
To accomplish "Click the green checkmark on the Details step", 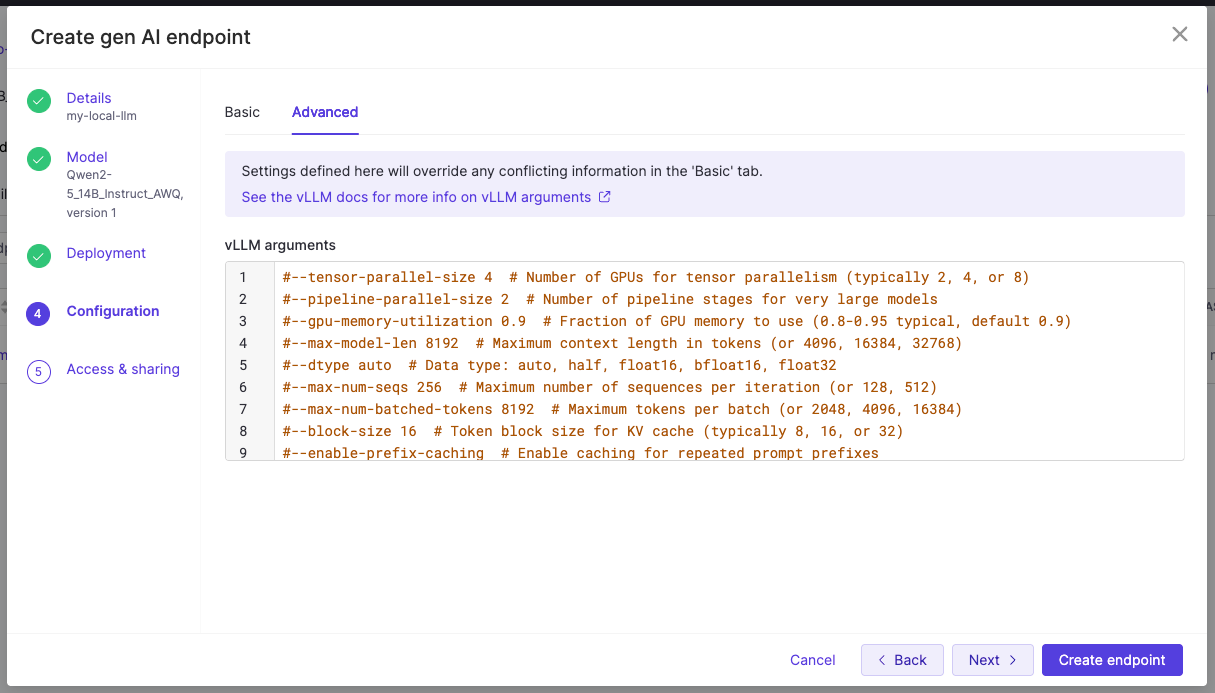I will [x=38, y=101].
